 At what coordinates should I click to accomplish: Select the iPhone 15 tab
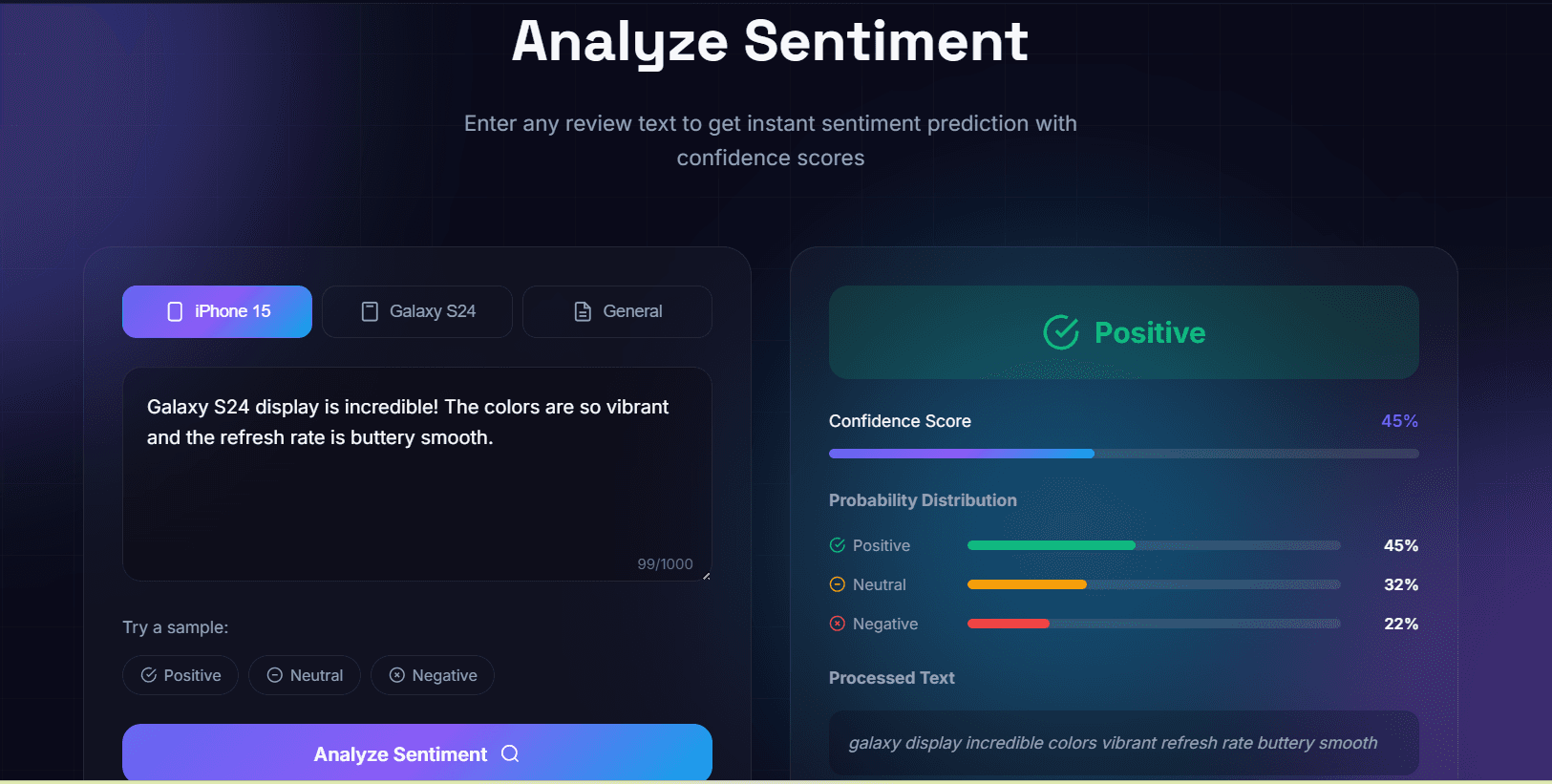tap(217, 310)
